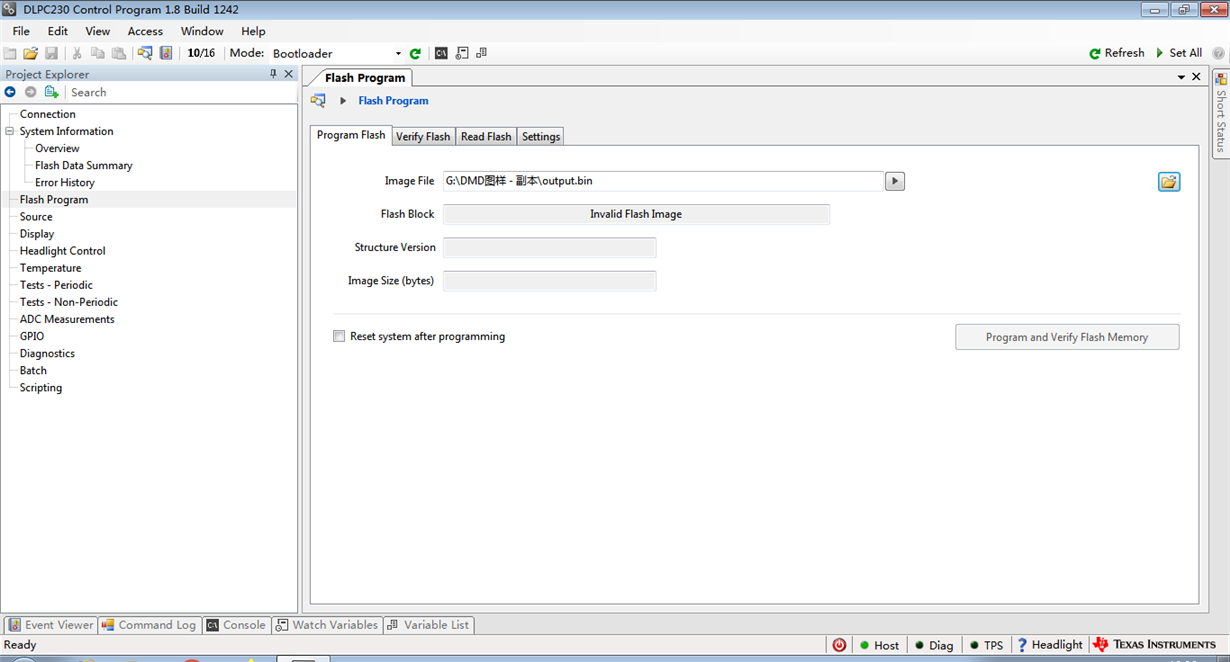Click the Host status indicator
Screen dimensions: 1230x662
click(879, 645)
